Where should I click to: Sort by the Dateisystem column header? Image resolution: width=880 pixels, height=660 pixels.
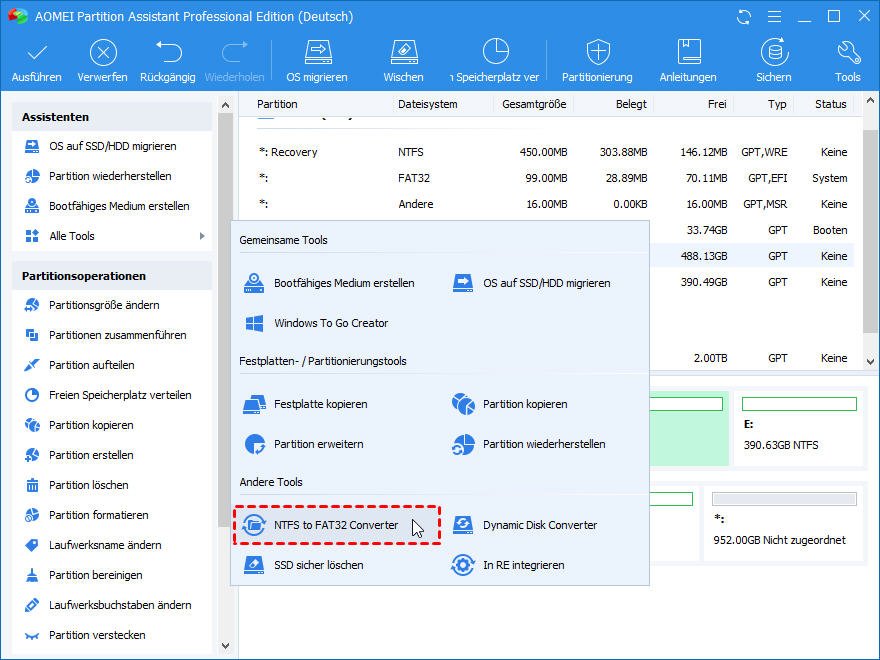[428, 104]
